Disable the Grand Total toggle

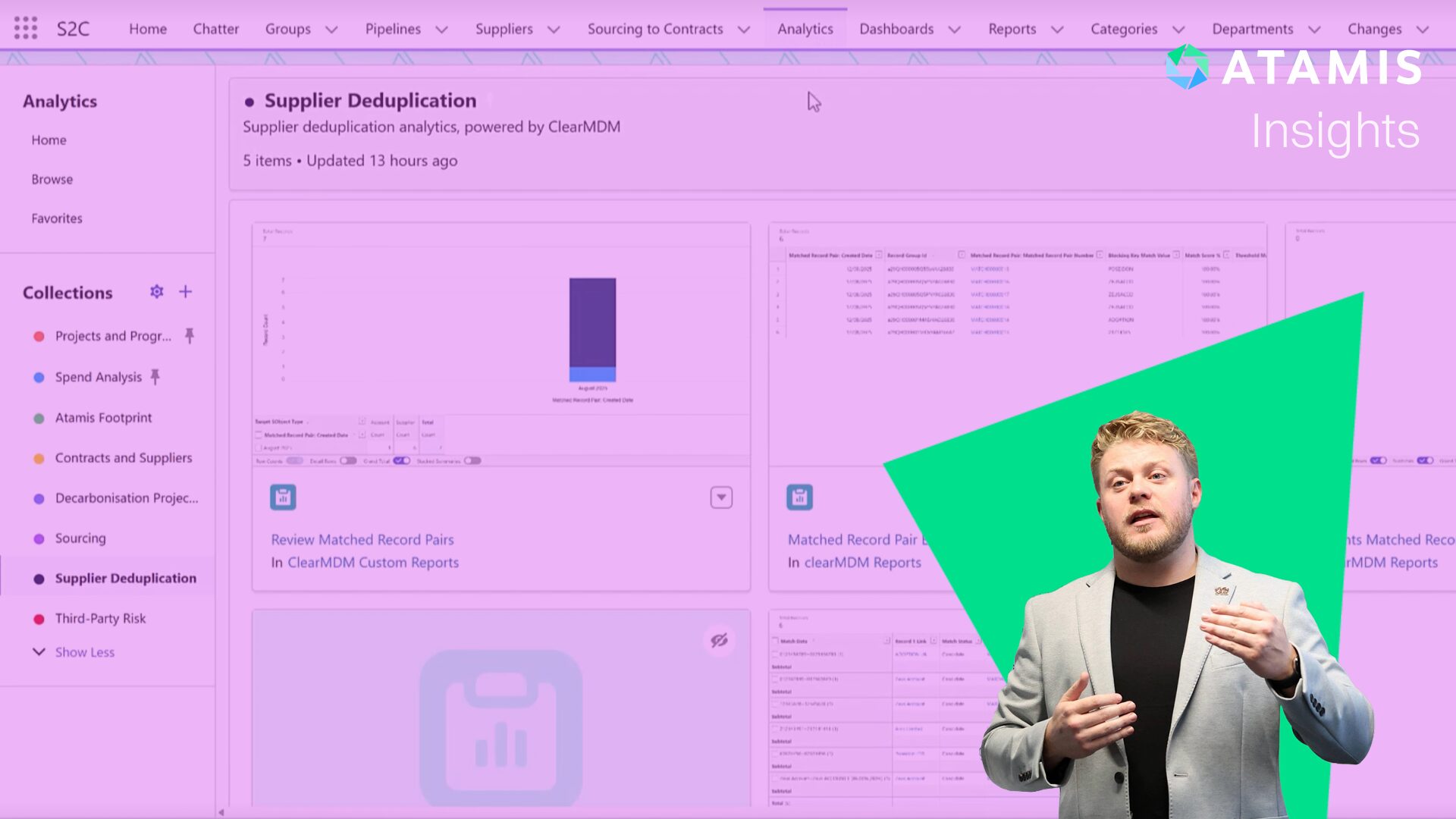click(401, 461)
